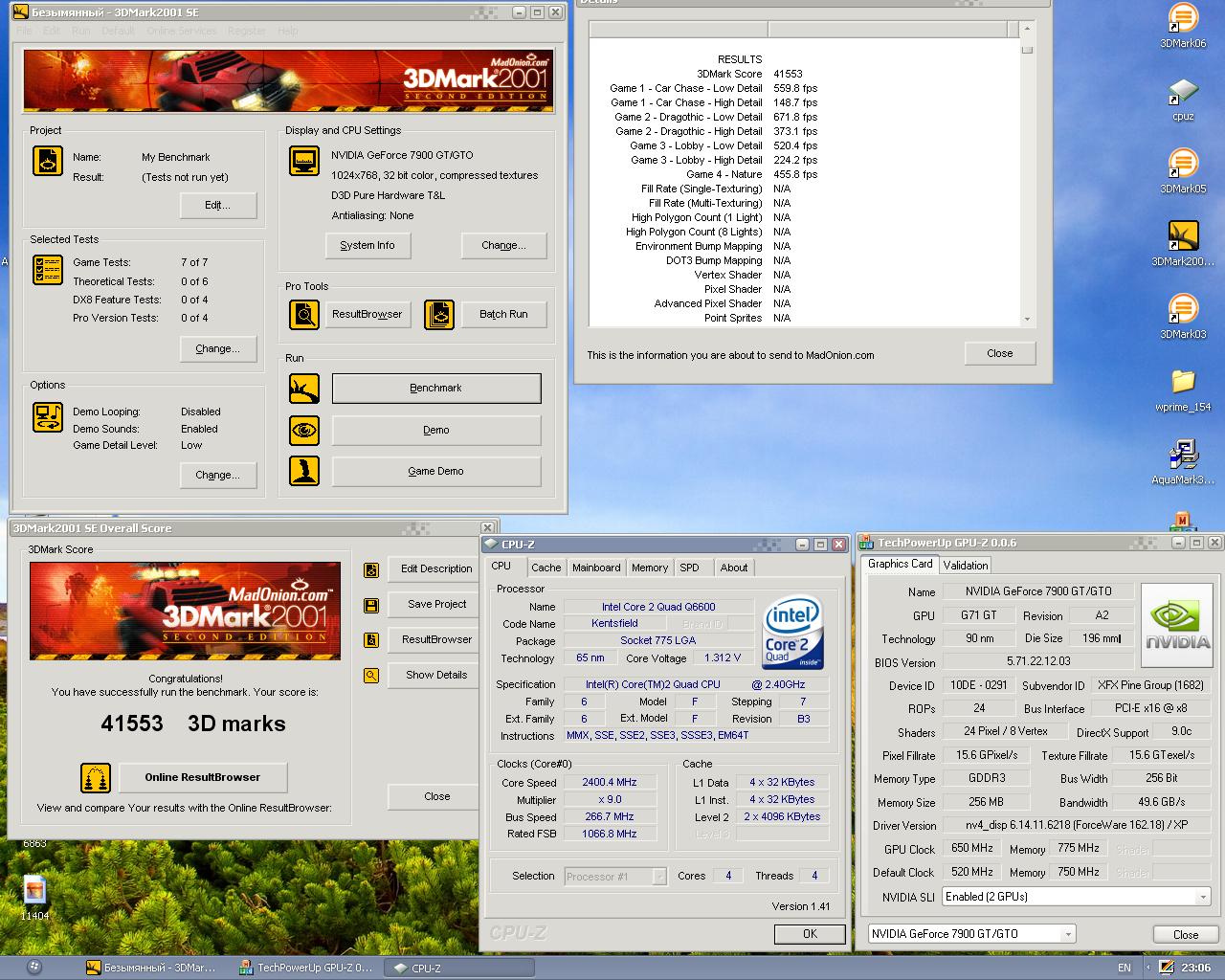
Task: Click the Edit Description icon in Overall Score
Action: click(x=371, y=570)
